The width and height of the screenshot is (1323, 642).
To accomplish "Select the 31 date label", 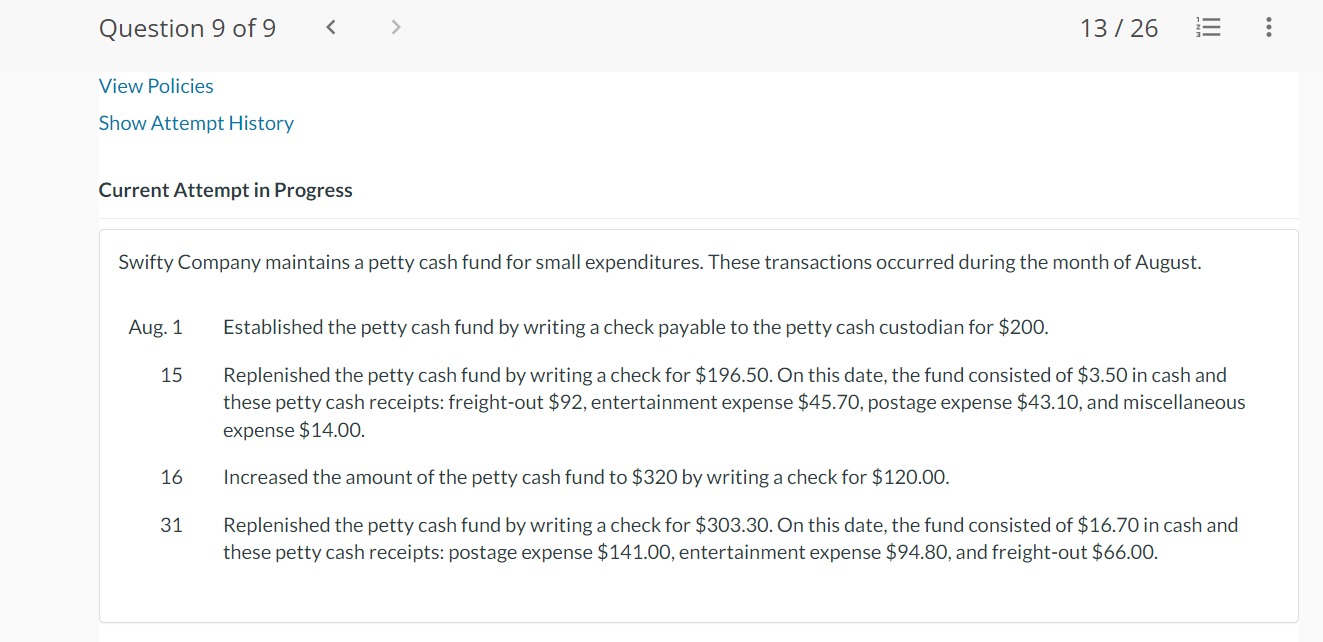I will pos(171,525).
